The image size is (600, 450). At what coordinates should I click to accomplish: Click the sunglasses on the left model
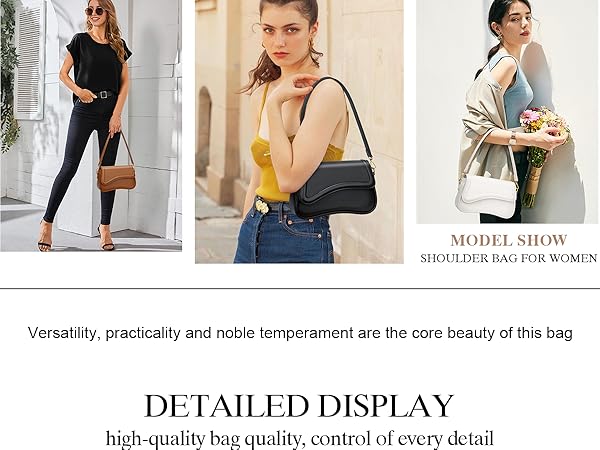(x=95, y=11)
